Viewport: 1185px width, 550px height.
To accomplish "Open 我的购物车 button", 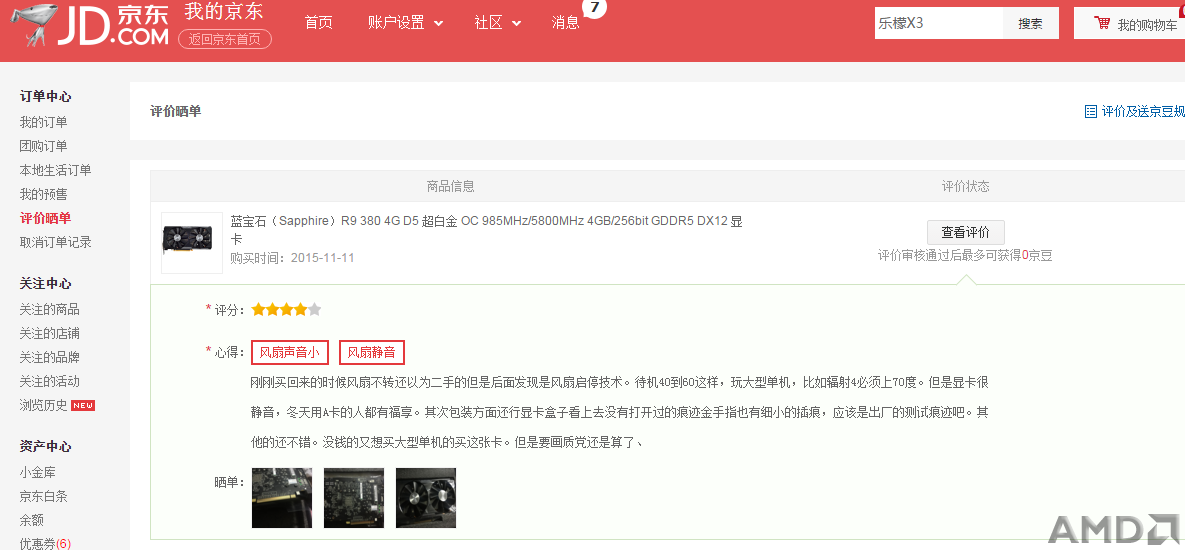I will coord(1129,23).
